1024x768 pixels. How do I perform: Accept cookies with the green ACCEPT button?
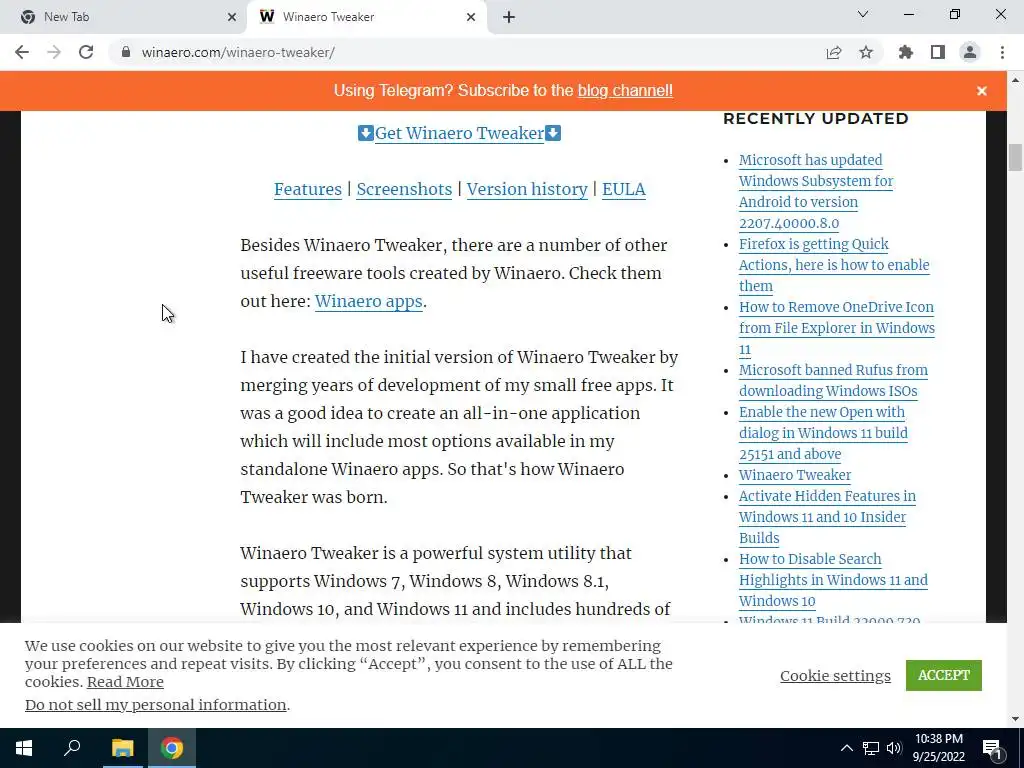pyautogui.click(x=944, y=675)
